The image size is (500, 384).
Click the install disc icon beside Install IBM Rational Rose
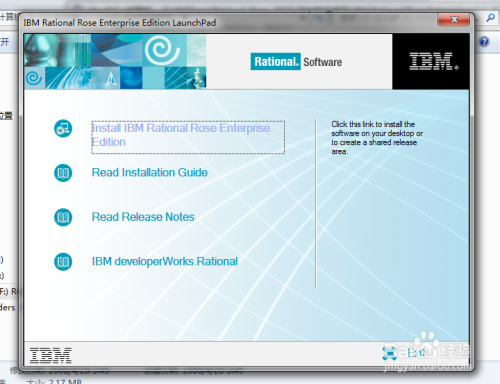point(63,128)
